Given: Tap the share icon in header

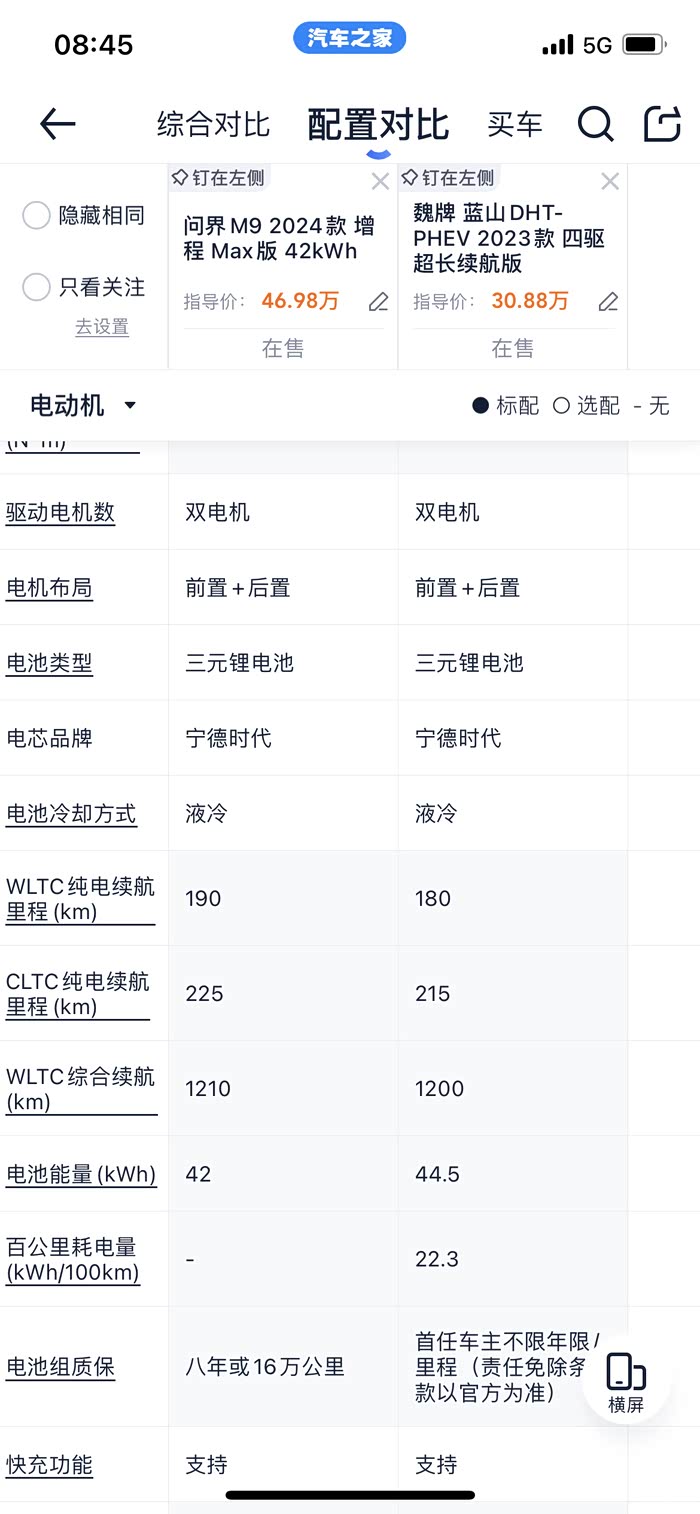Looking at the screenshot, I should (661, 124).
